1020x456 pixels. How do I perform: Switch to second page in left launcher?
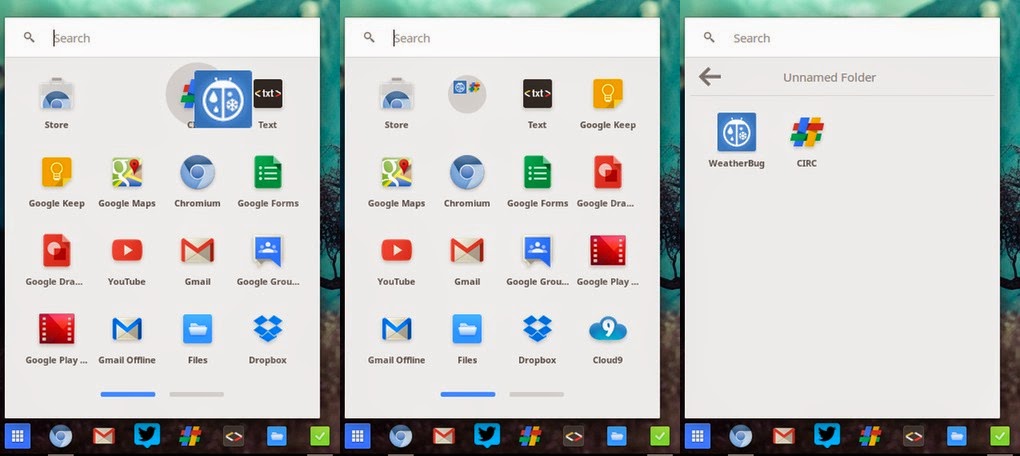pos(196,394)
